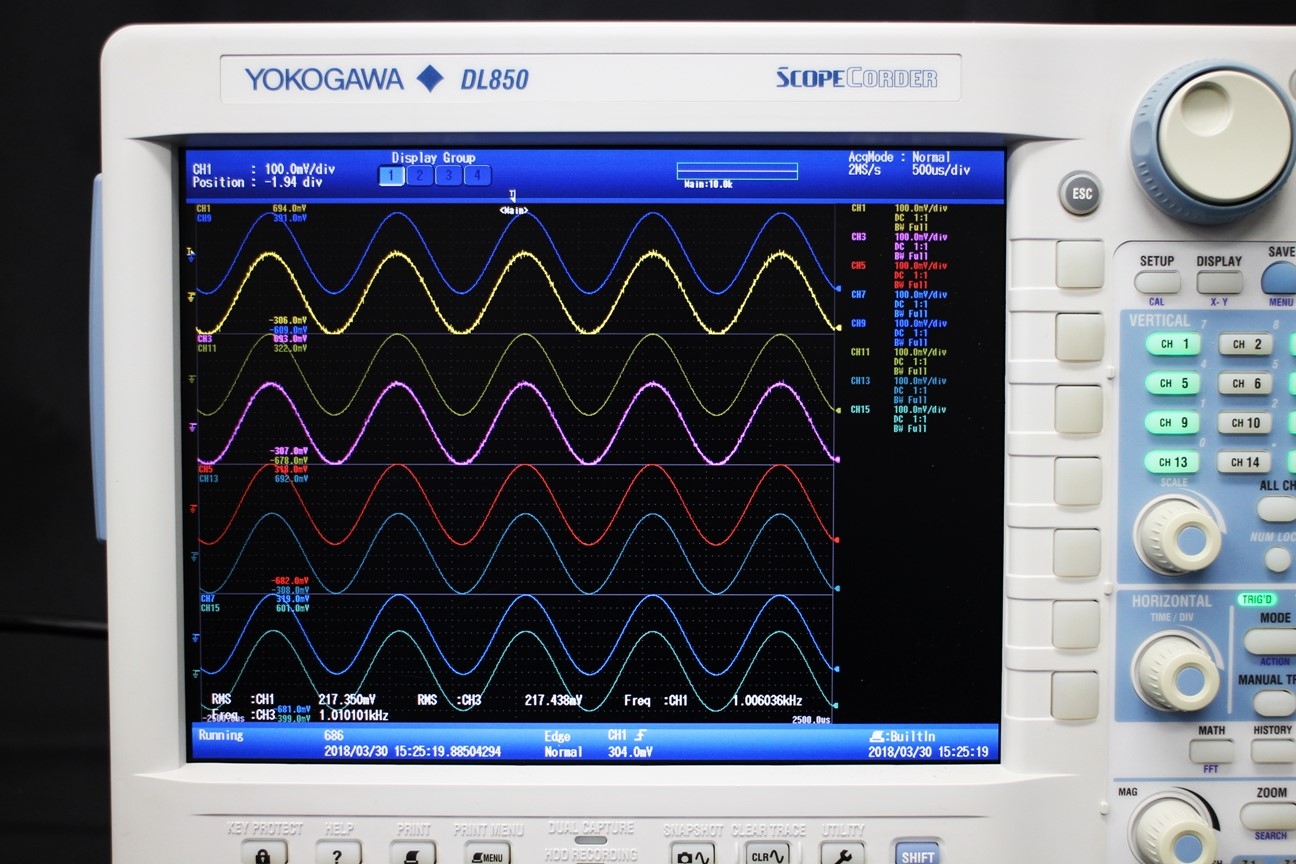This screenshot has width=1296, height=864.
Task: Click CH3 in the right channel list
Action: click(x=859, y=237)
